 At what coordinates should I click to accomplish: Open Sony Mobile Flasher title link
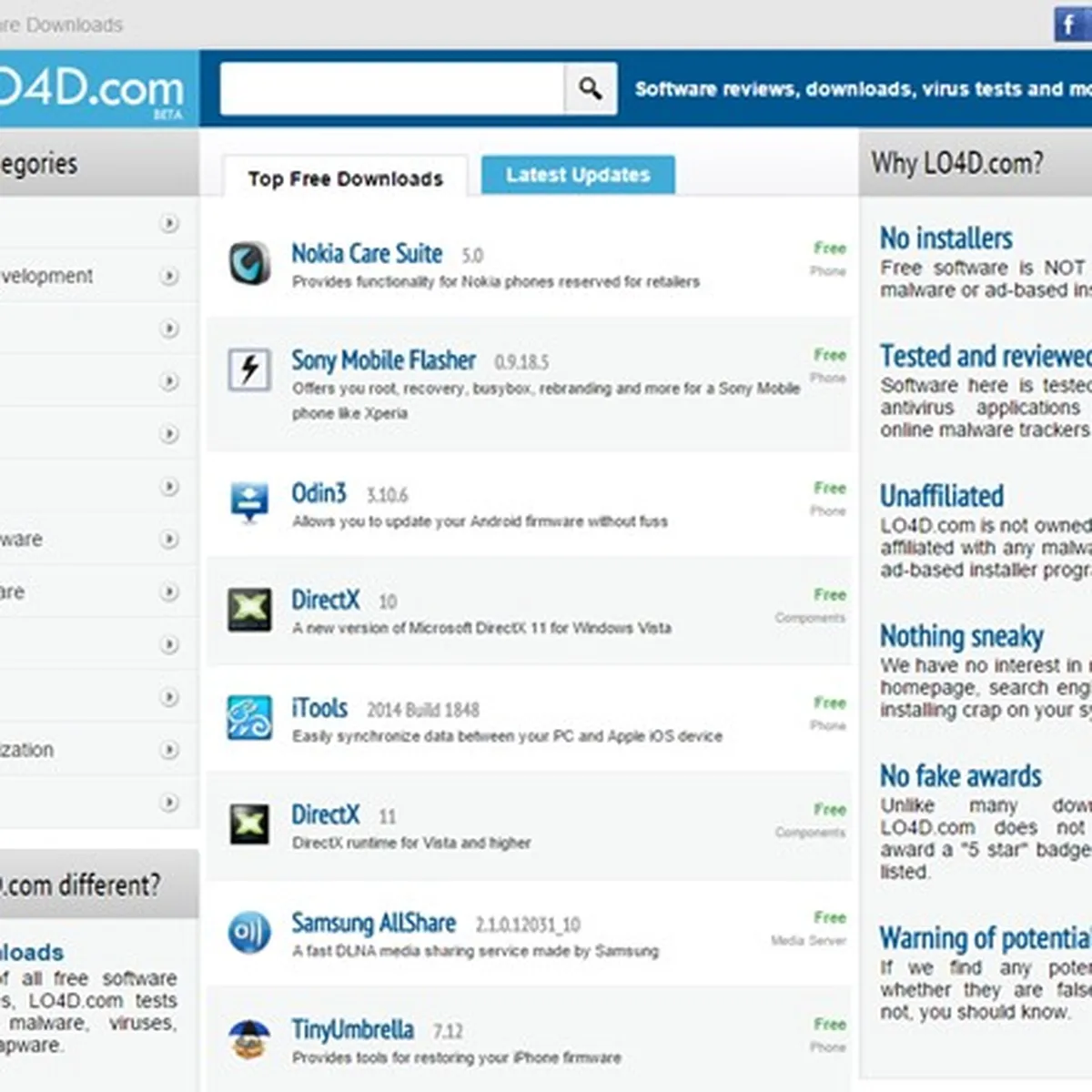[383, 360]
